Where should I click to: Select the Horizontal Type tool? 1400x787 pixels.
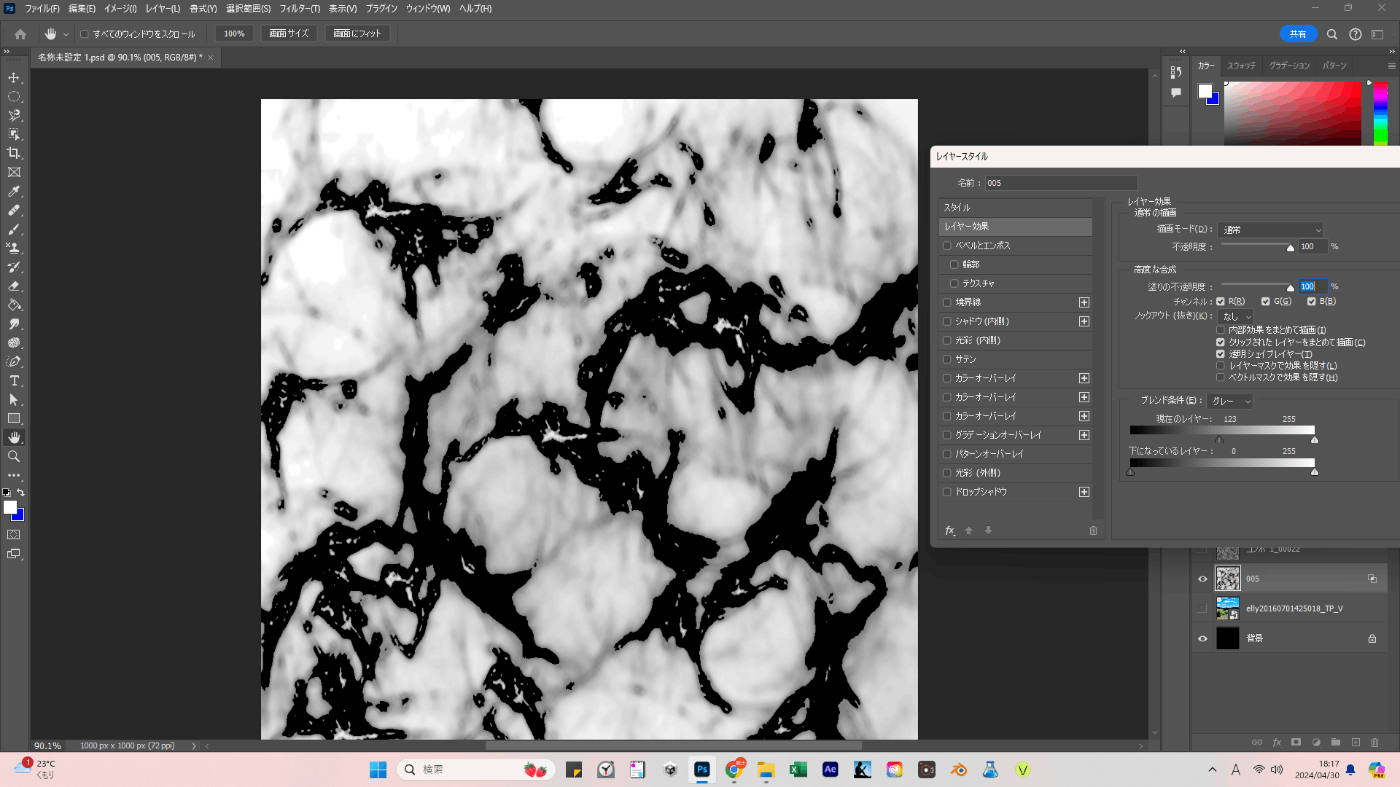(14, 381)
